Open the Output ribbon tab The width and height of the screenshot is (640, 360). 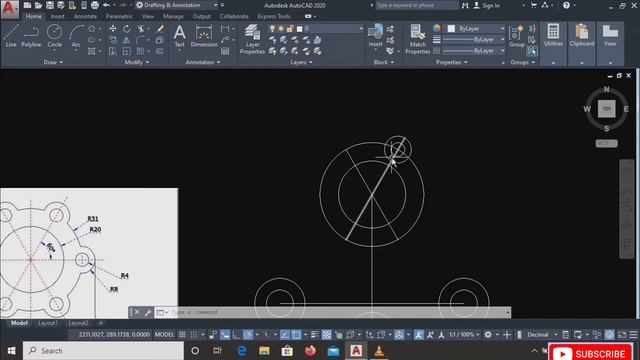click(201, 16)
